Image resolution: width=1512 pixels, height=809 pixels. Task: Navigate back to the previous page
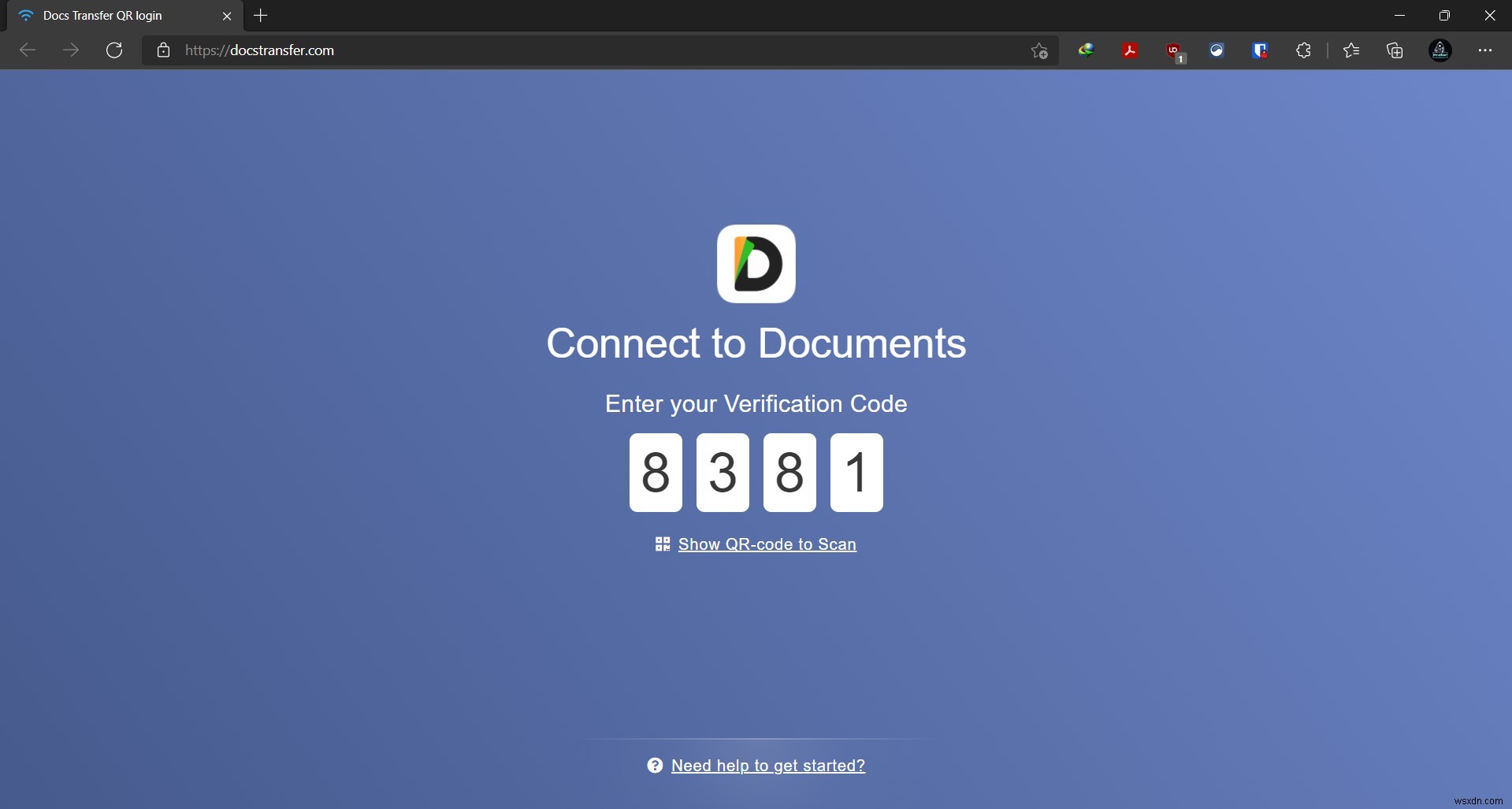click(x=27, y=50)
